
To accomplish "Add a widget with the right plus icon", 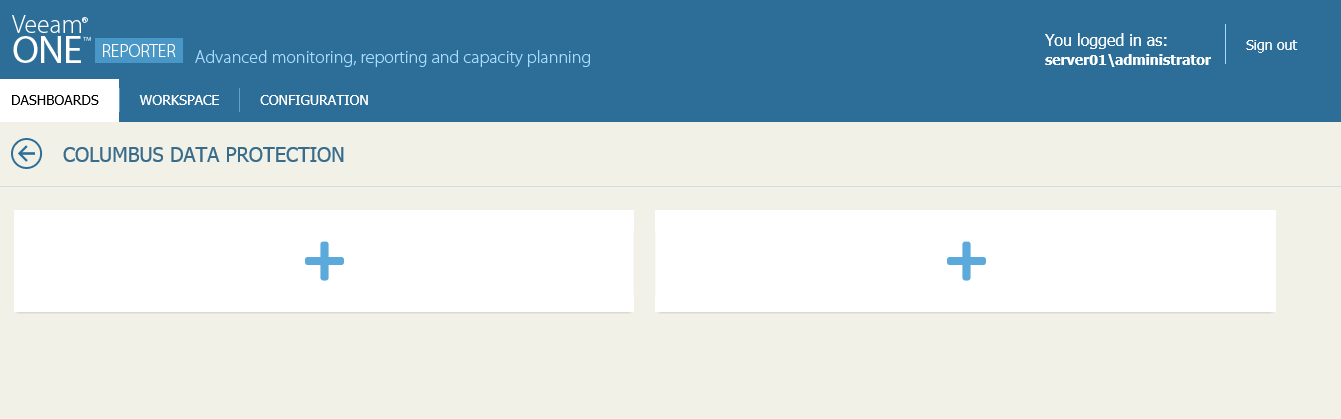I will (x=966, y=261).
